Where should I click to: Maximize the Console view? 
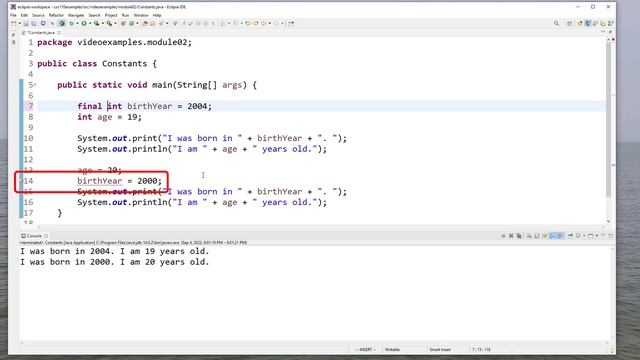(x=611, y=236)
